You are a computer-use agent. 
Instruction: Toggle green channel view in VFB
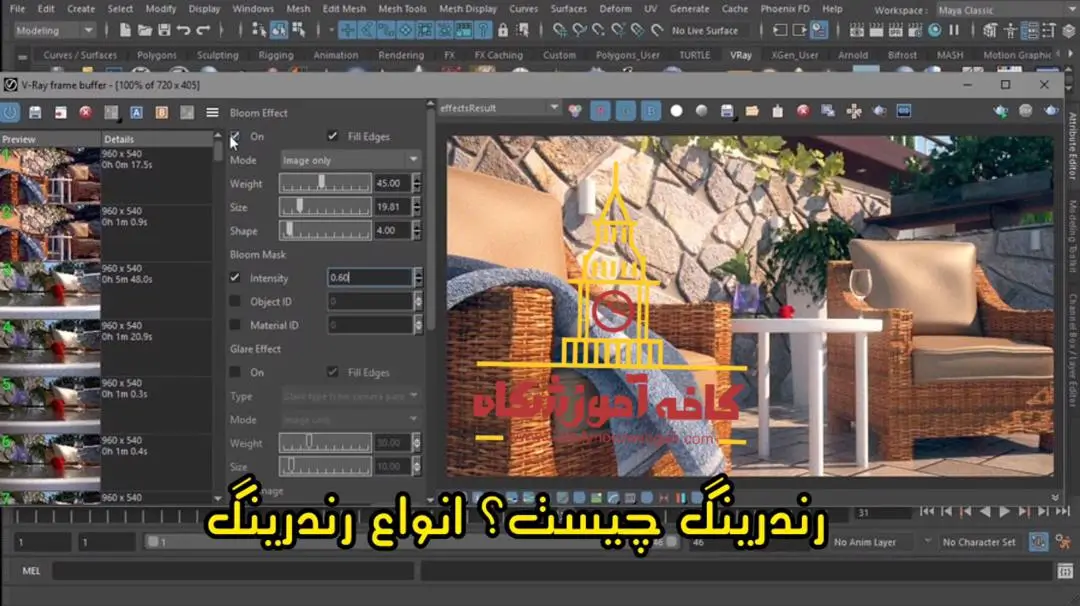point(625,111)
